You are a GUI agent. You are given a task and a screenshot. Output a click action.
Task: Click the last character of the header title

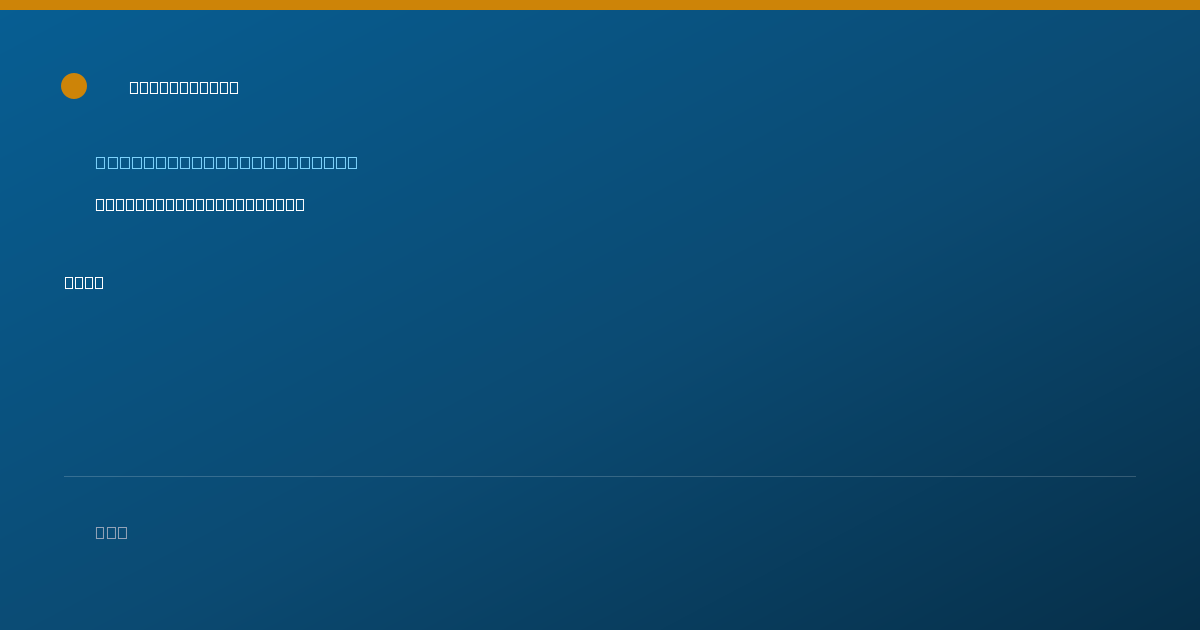coord(234,87)
